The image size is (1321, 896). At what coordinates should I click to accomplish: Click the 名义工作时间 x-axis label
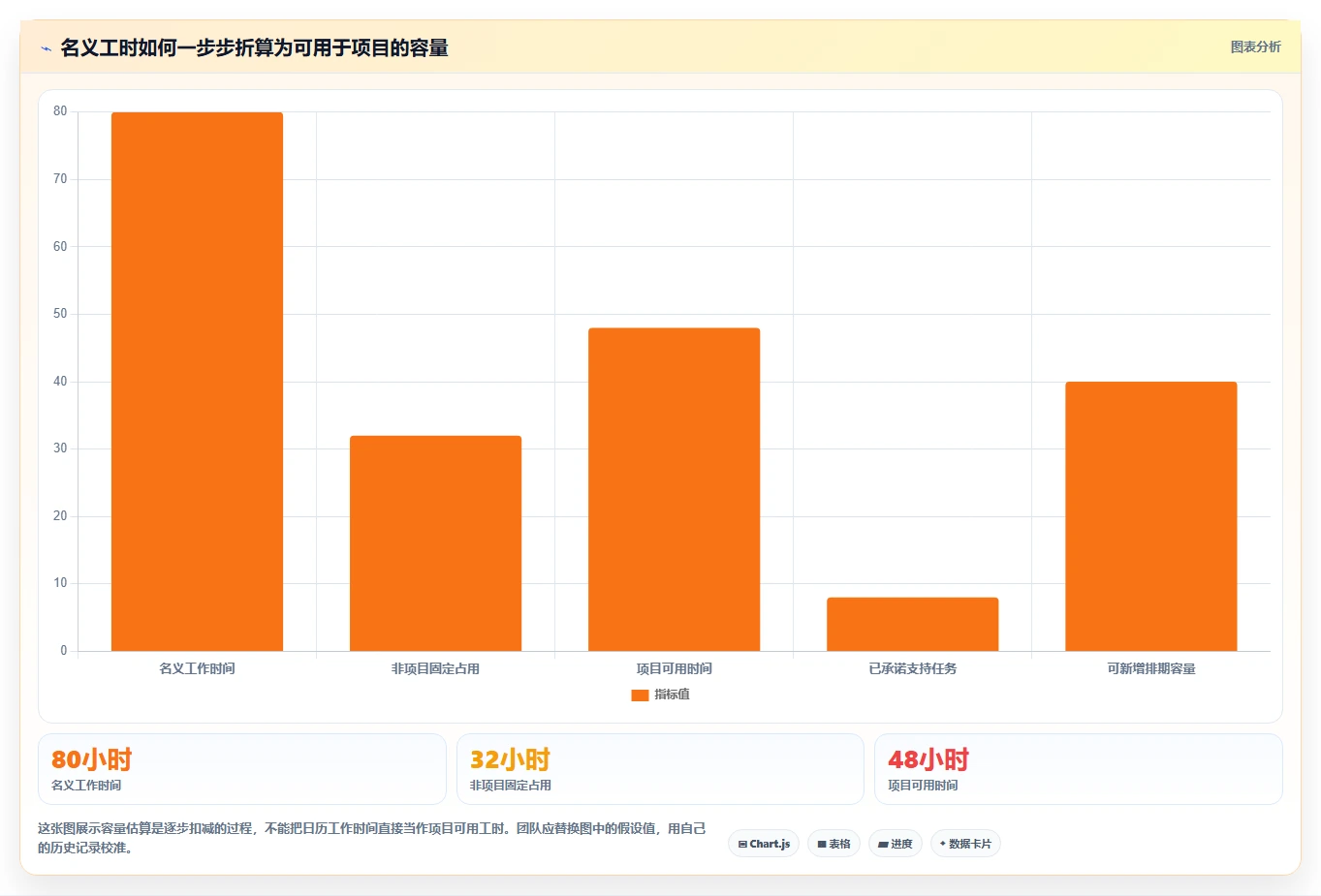tap(197, 669)
